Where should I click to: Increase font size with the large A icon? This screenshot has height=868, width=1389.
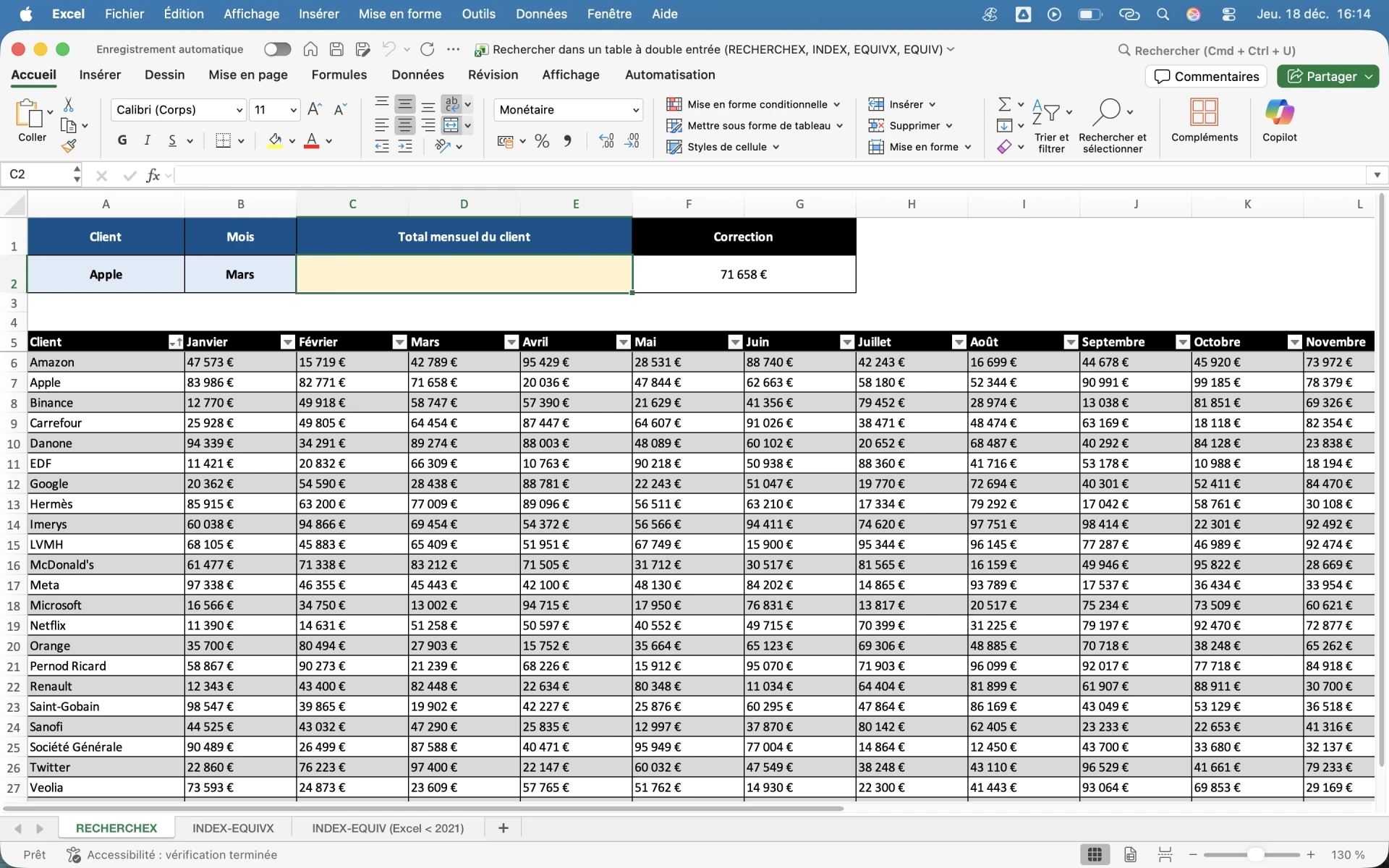pyautogui.click(x=314, y=110)
